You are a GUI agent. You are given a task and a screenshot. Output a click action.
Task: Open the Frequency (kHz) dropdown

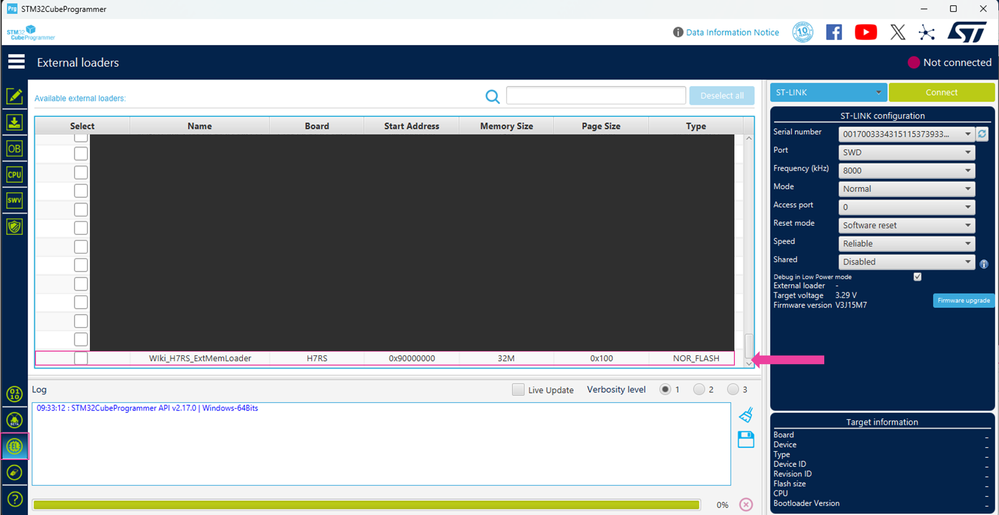(907, 171)
